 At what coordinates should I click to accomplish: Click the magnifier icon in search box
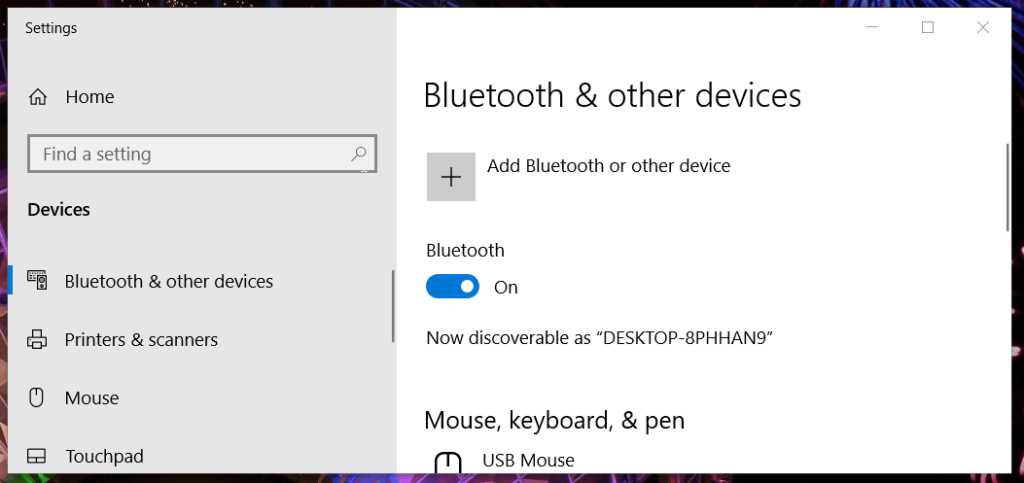[359, 154]
